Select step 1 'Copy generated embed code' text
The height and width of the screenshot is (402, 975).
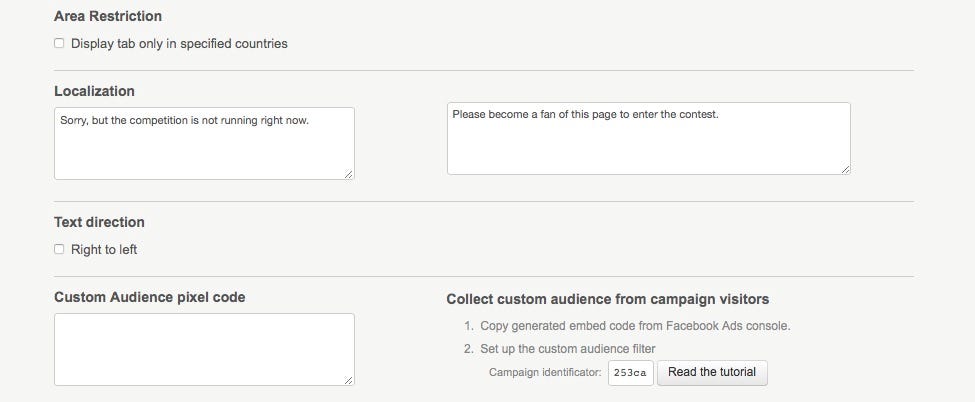(x=635, y=325)
